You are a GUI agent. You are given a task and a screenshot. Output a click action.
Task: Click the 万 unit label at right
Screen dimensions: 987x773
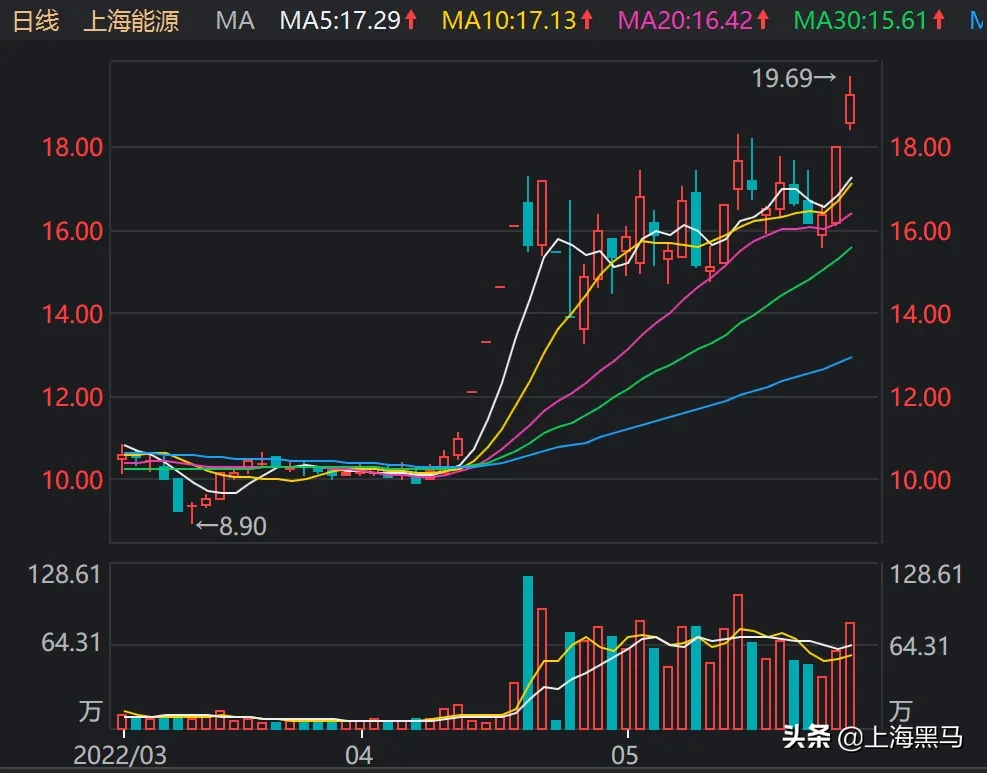pos(900,711)
